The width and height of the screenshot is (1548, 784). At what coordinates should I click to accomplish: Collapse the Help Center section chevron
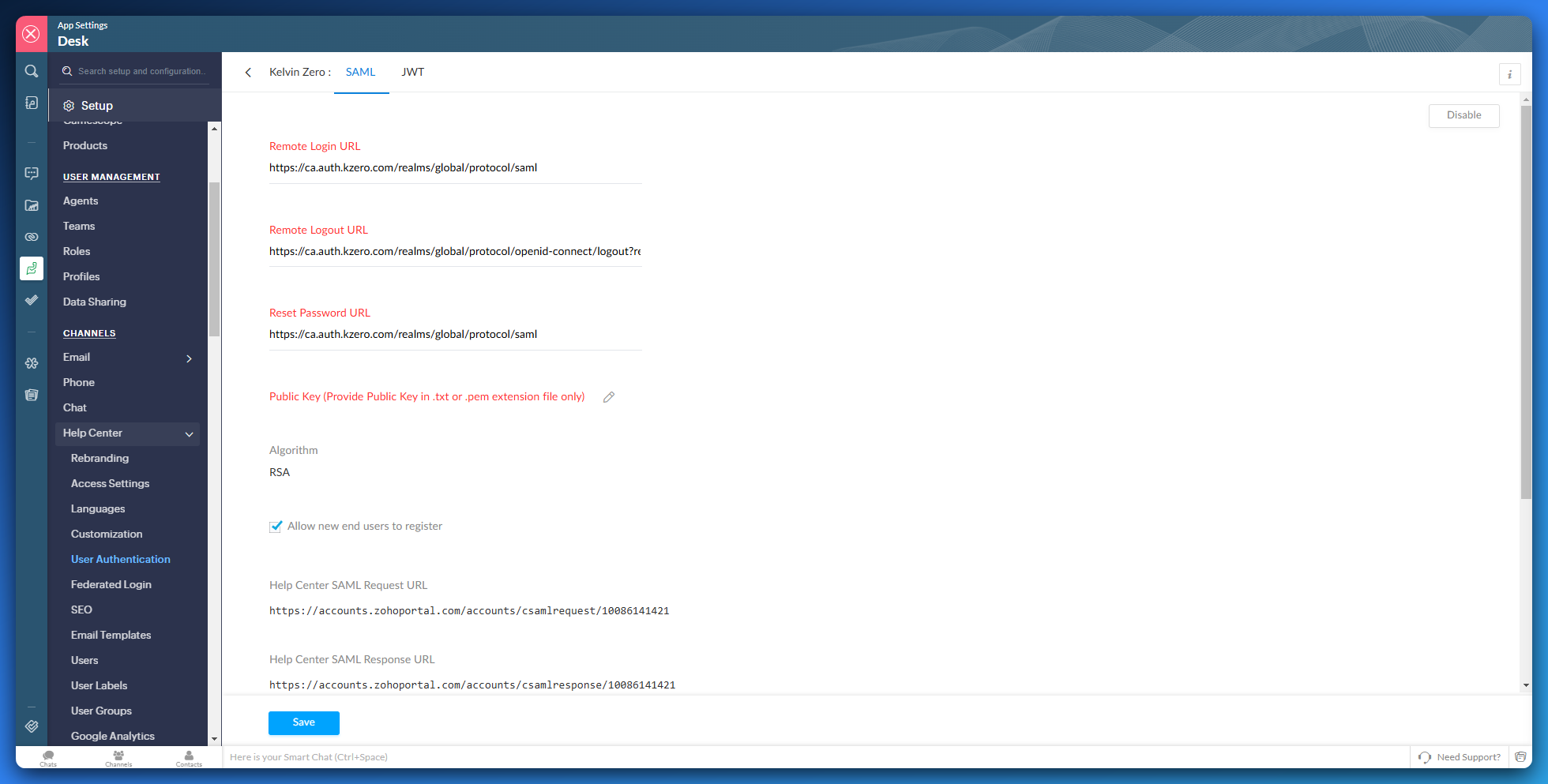point(189,434)
